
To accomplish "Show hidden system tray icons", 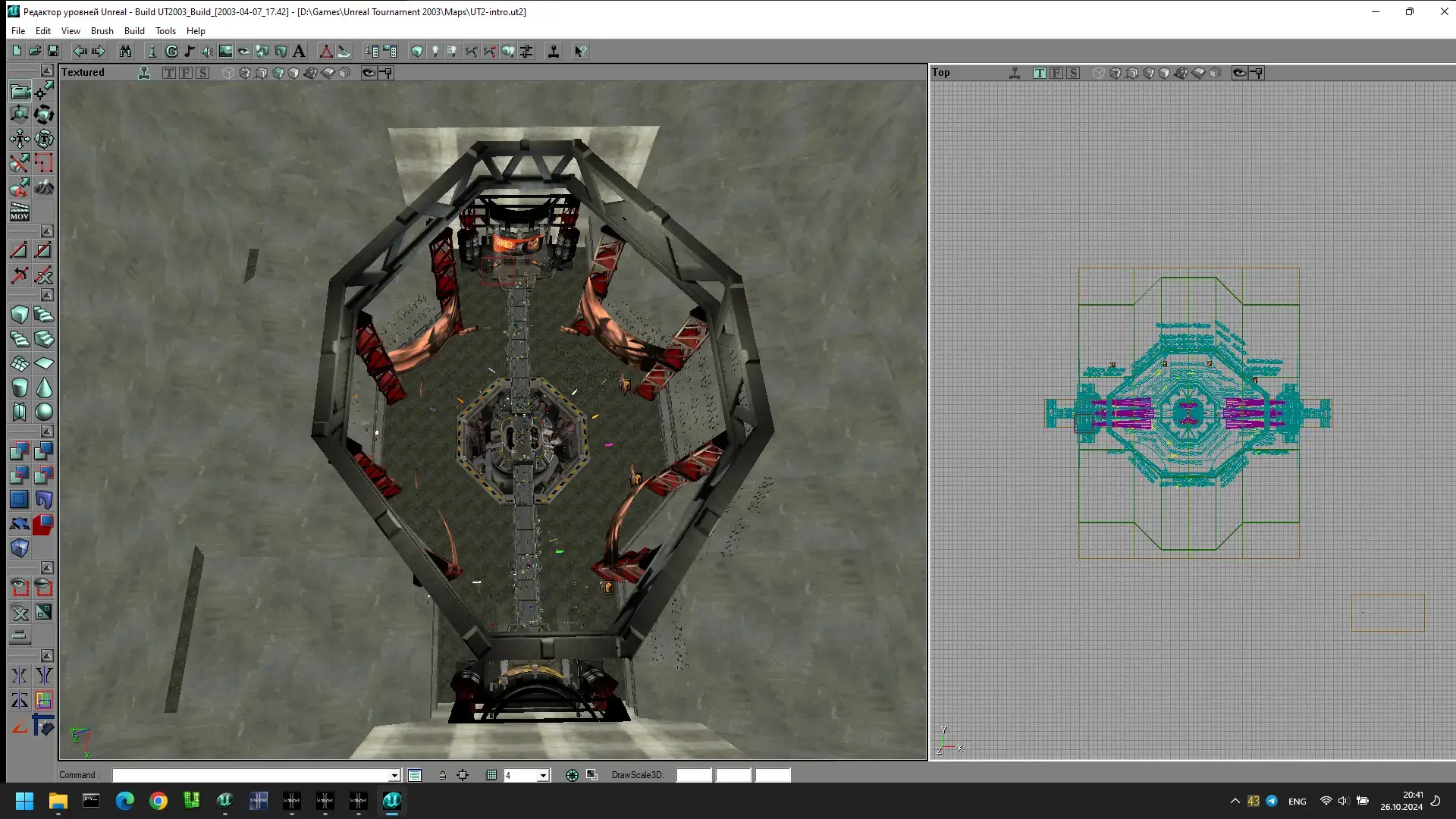I will click(x=1235, y=801).
